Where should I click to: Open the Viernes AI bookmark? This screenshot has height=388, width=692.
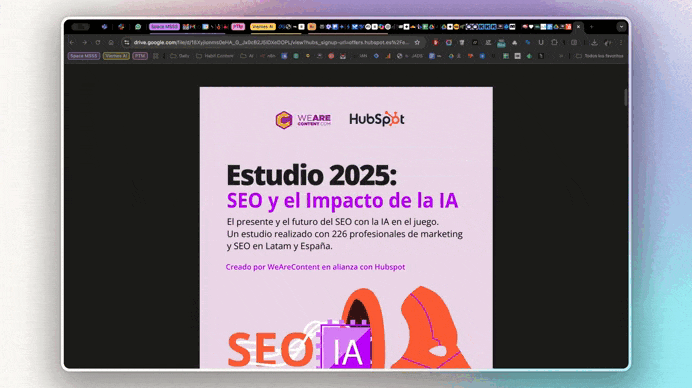(x=116, y=56)
